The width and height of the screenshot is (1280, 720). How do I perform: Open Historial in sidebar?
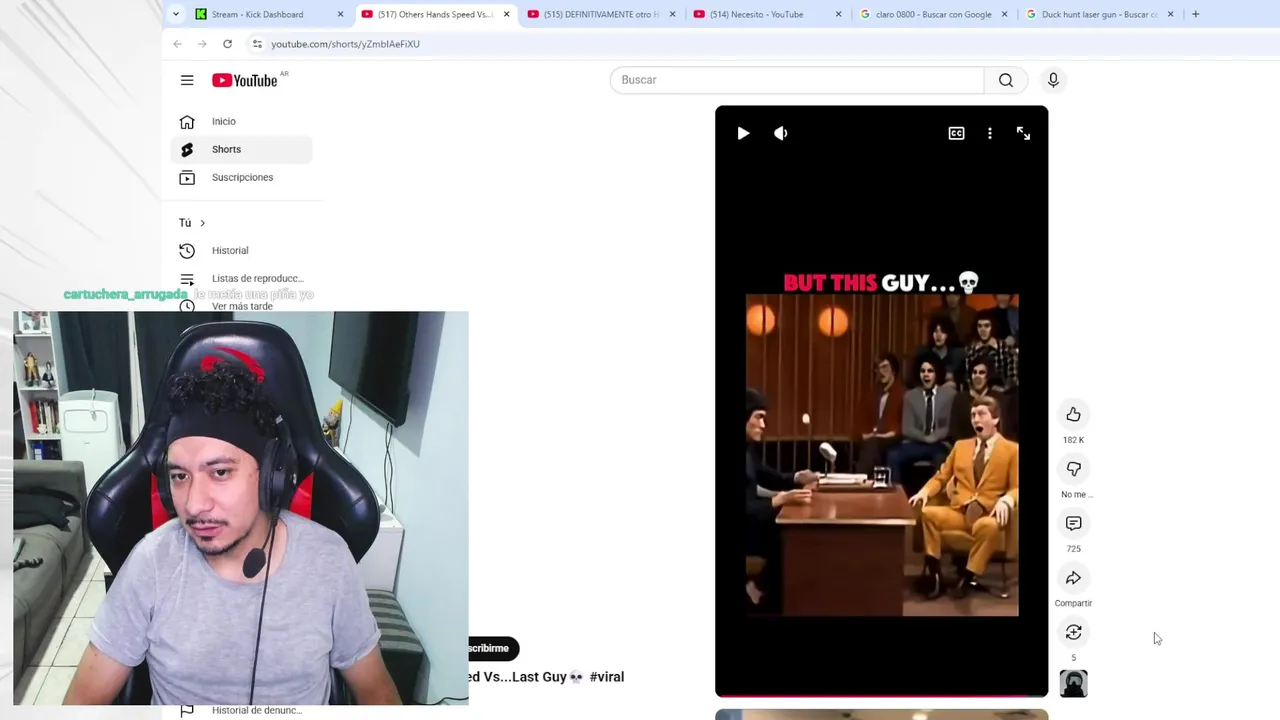(x=242, y=250)
